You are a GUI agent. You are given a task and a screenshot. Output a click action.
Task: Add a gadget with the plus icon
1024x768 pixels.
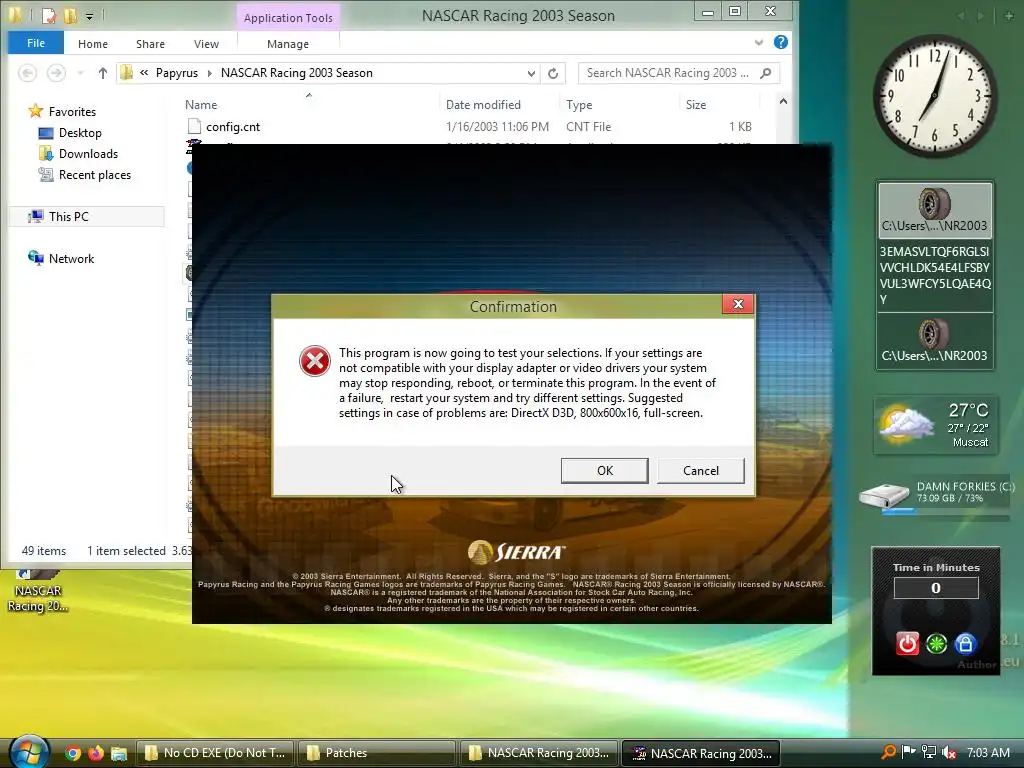(x=1009, y=16)
